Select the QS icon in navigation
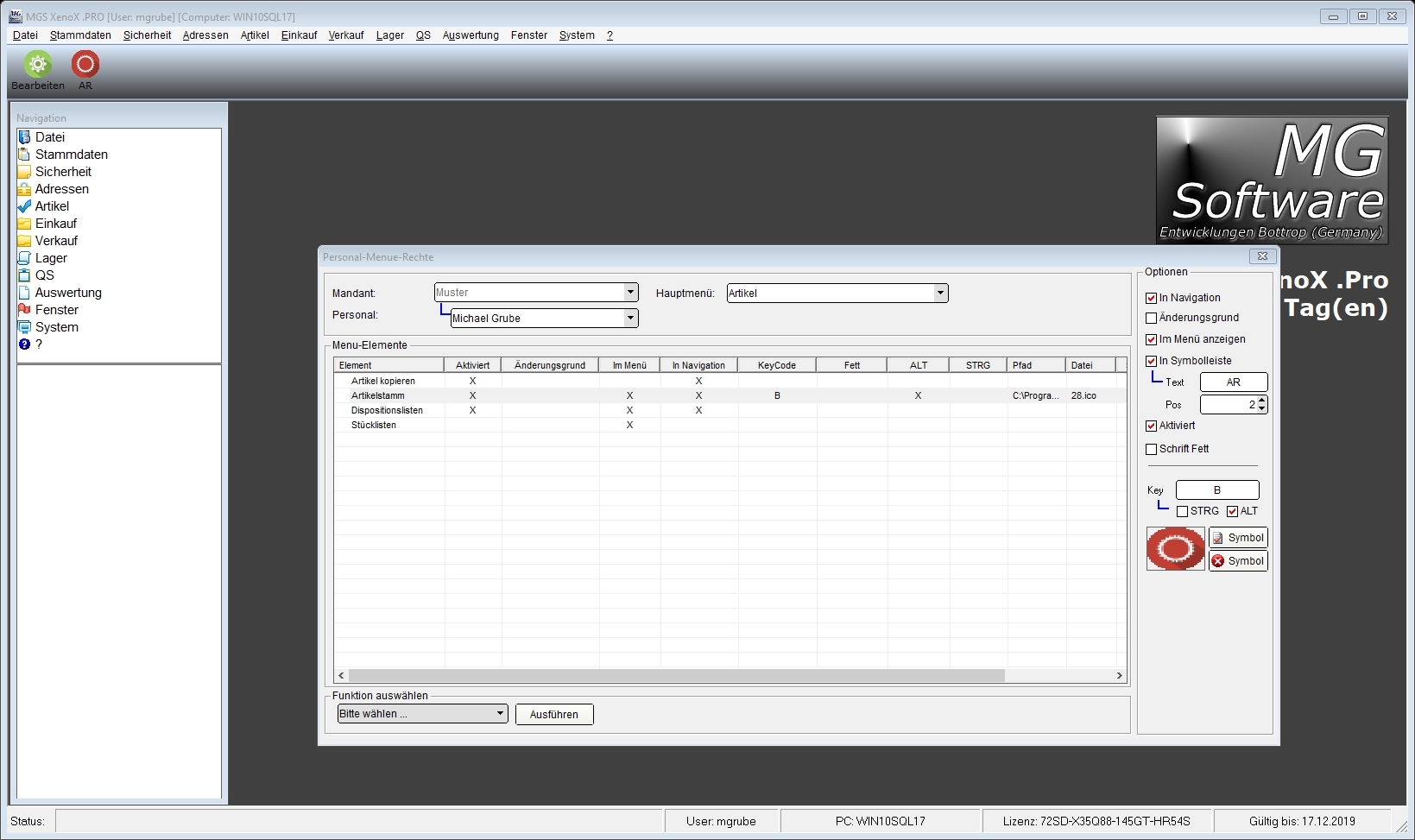This screenshot has width=1415, height=840. click(24, 275)
